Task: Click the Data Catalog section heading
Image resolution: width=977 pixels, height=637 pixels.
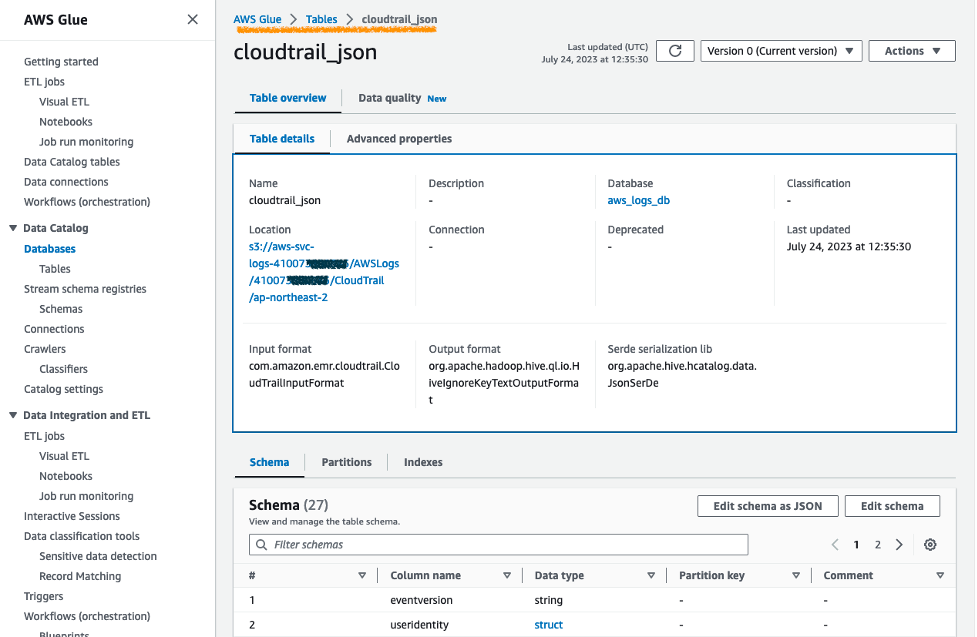Action: [55, 228]
